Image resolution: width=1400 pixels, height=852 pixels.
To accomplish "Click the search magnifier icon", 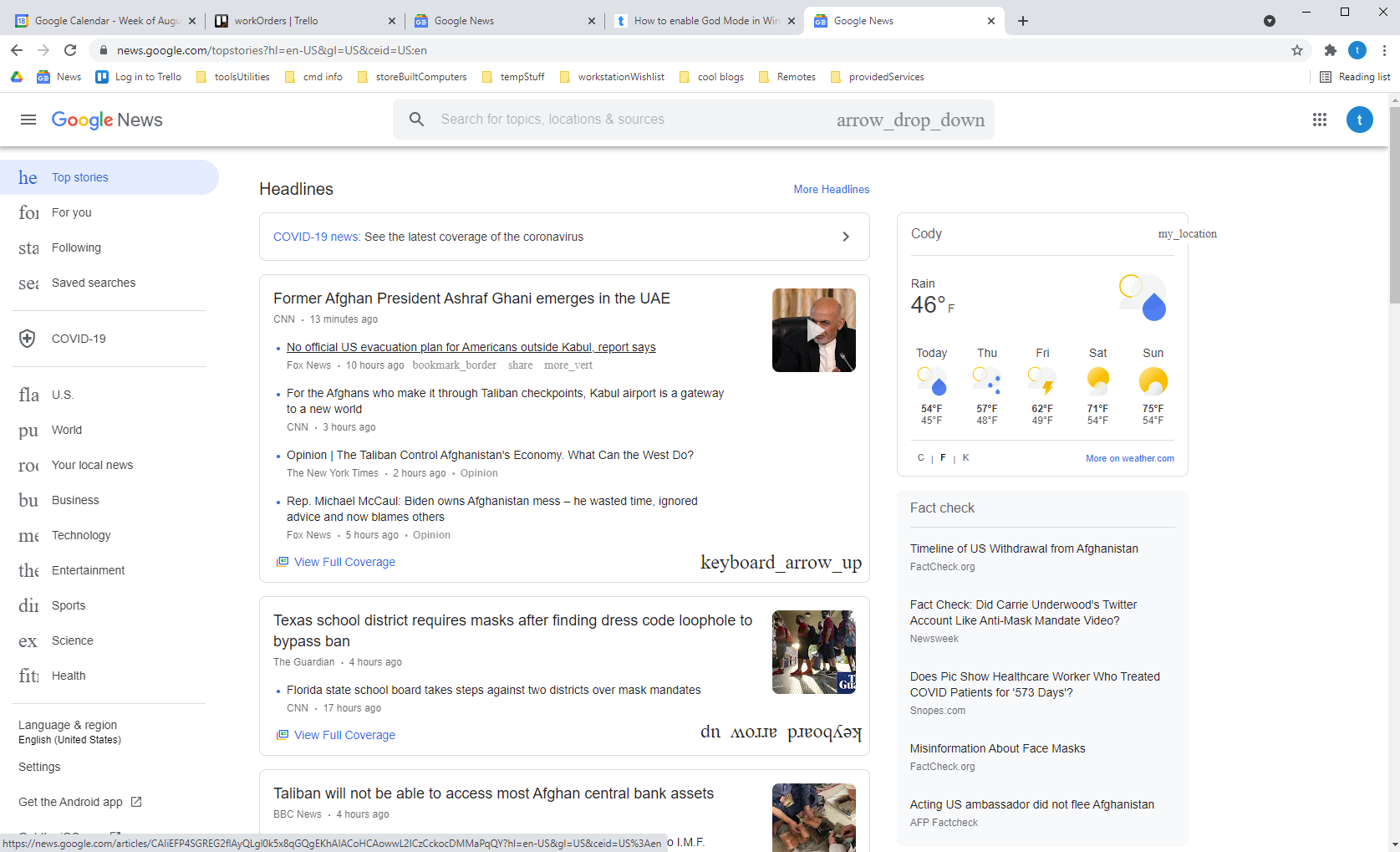I will (416, 120).
